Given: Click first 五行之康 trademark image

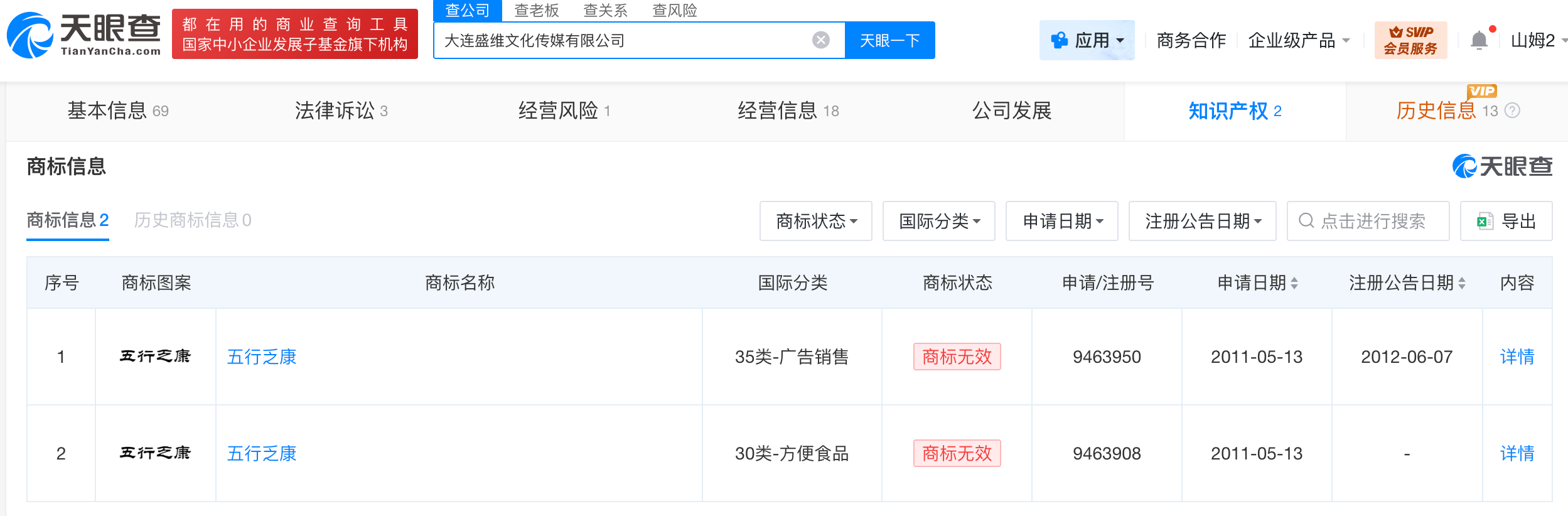Looking at the screenshot, I should [x=155, y=357].
